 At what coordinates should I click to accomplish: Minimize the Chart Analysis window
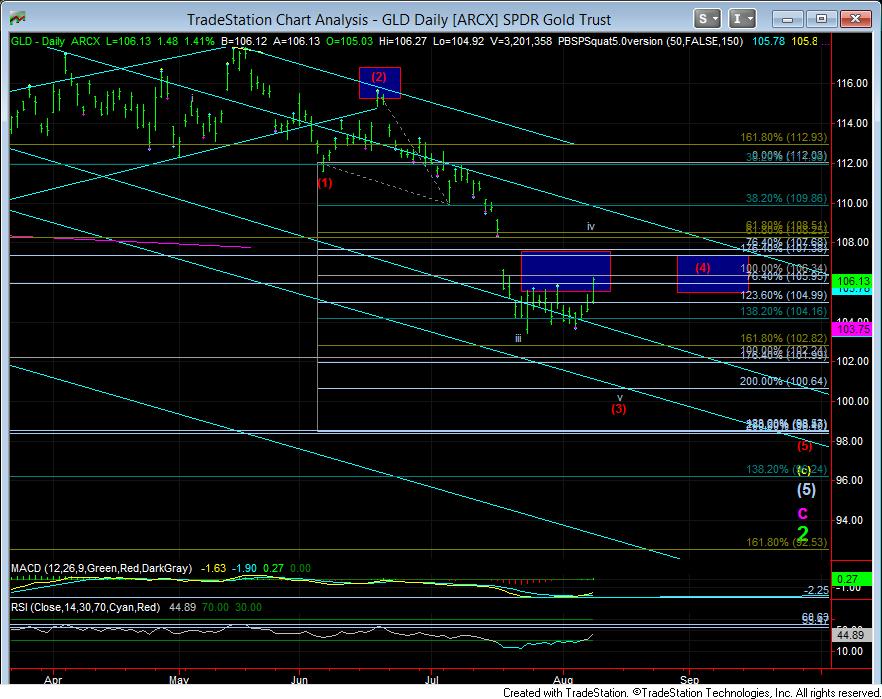787,19
